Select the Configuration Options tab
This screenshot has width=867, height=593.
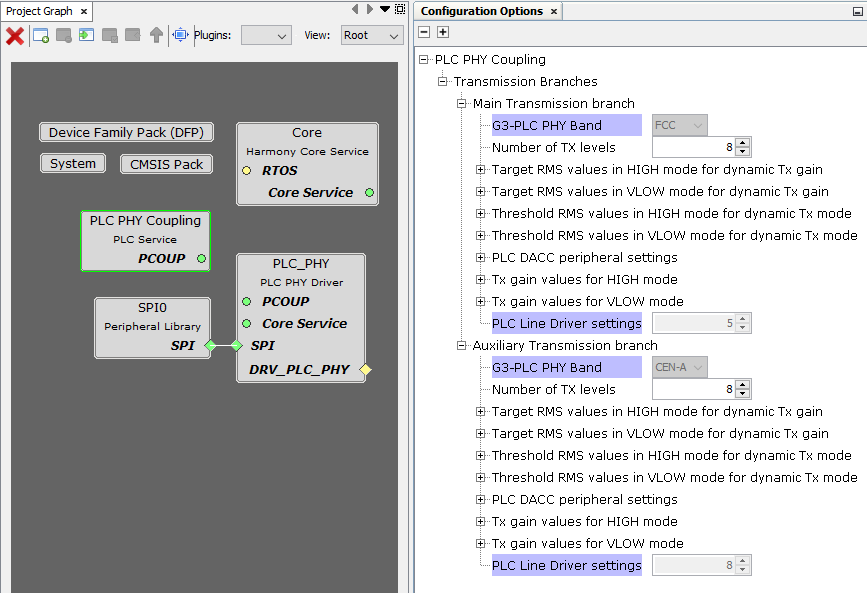tap(482, 11)
